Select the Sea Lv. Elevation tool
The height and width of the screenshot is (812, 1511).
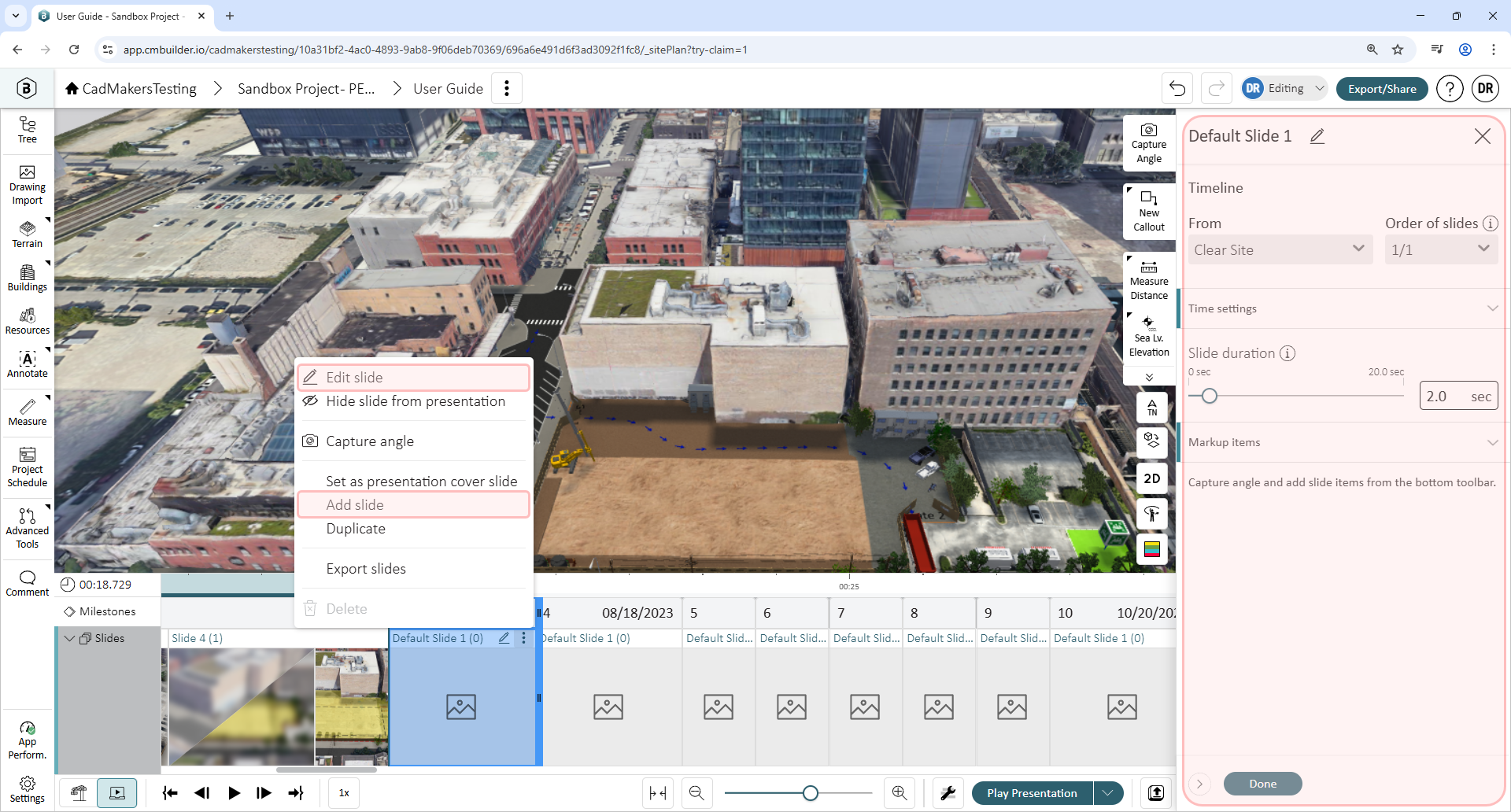(1149, 337)
